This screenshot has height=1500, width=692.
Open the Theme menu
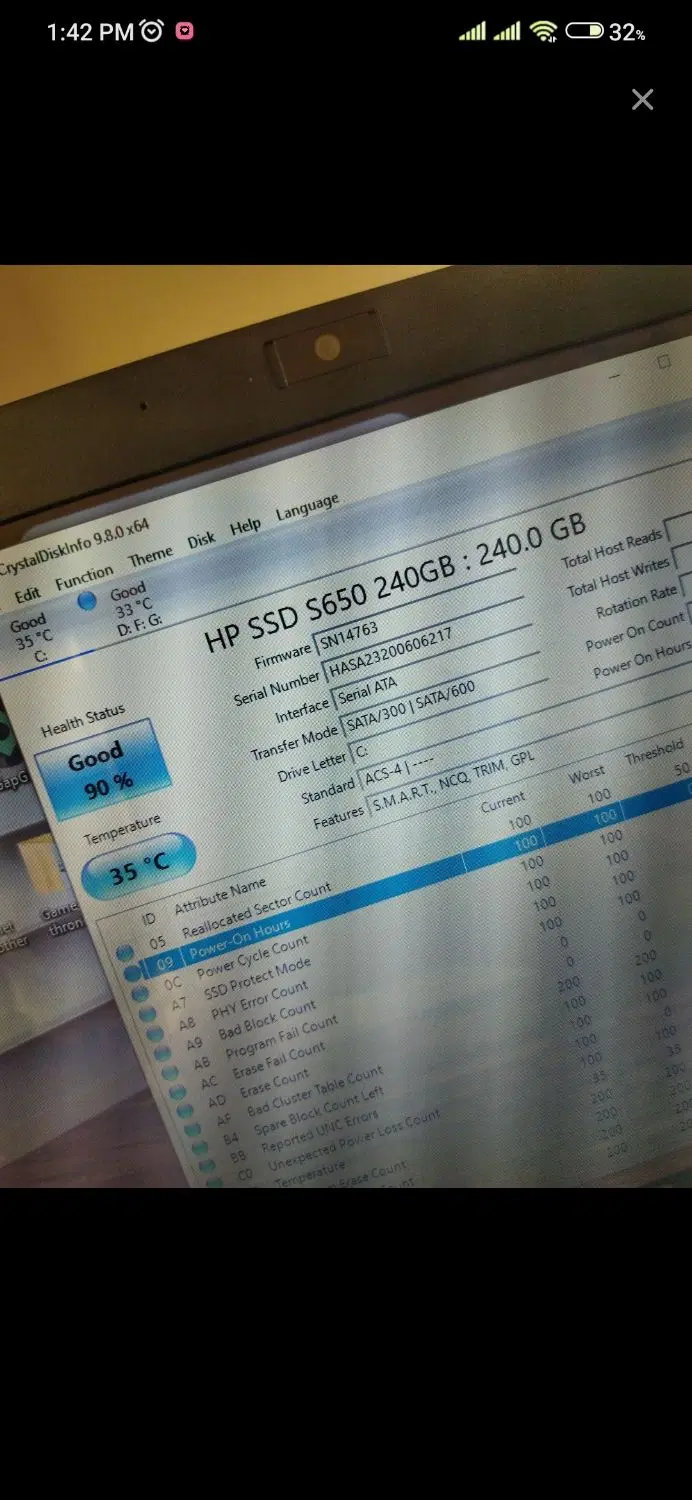pyautogui.click(x=150, y=556)
